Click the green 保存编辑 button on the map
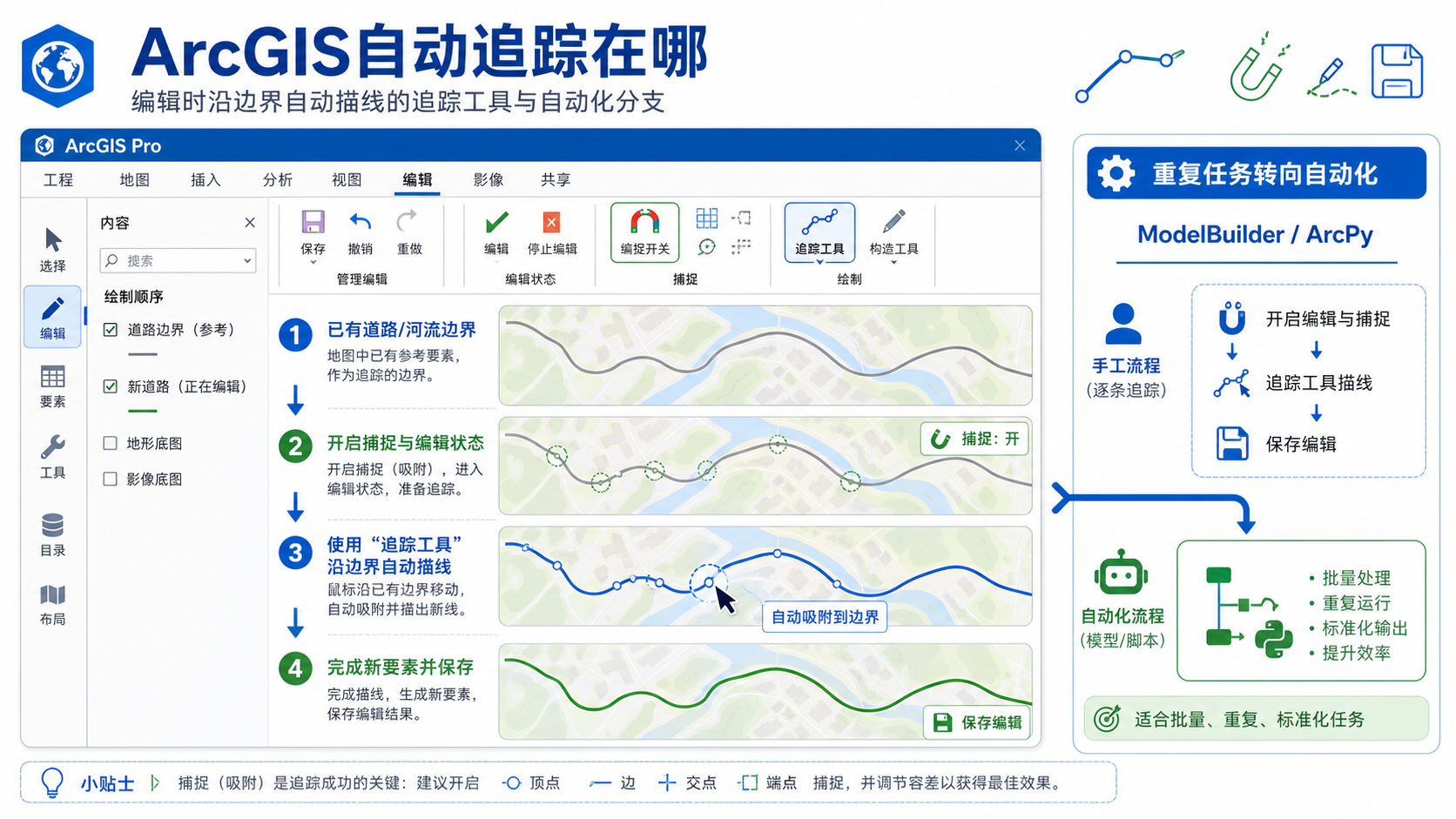 (x=976, y=722)
